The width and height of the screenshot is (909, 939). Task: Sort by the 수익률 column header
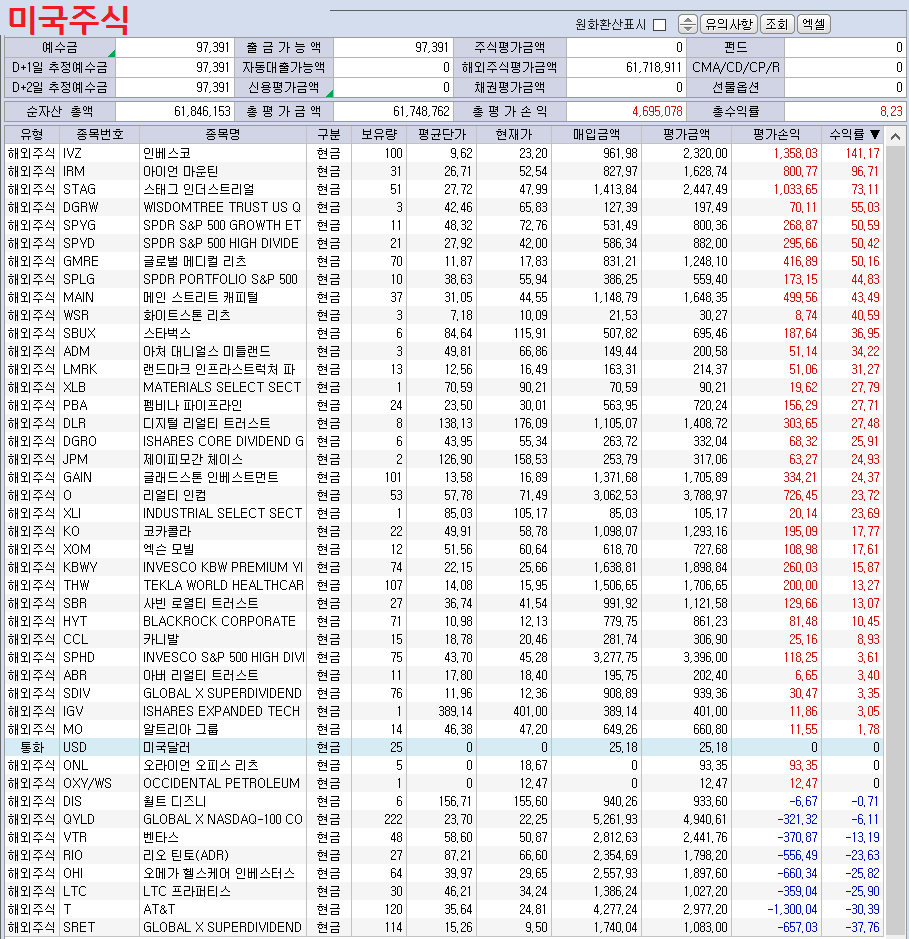852,134
